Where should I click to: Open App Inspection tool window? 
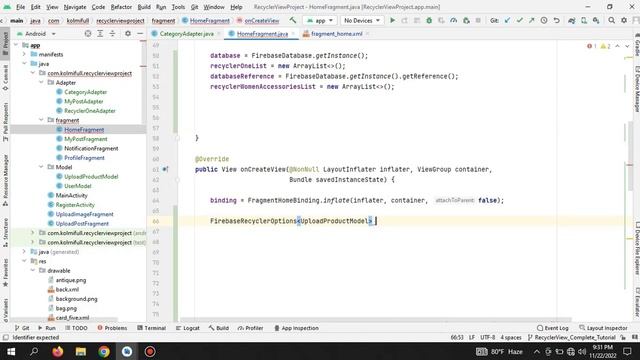[296, 328]
